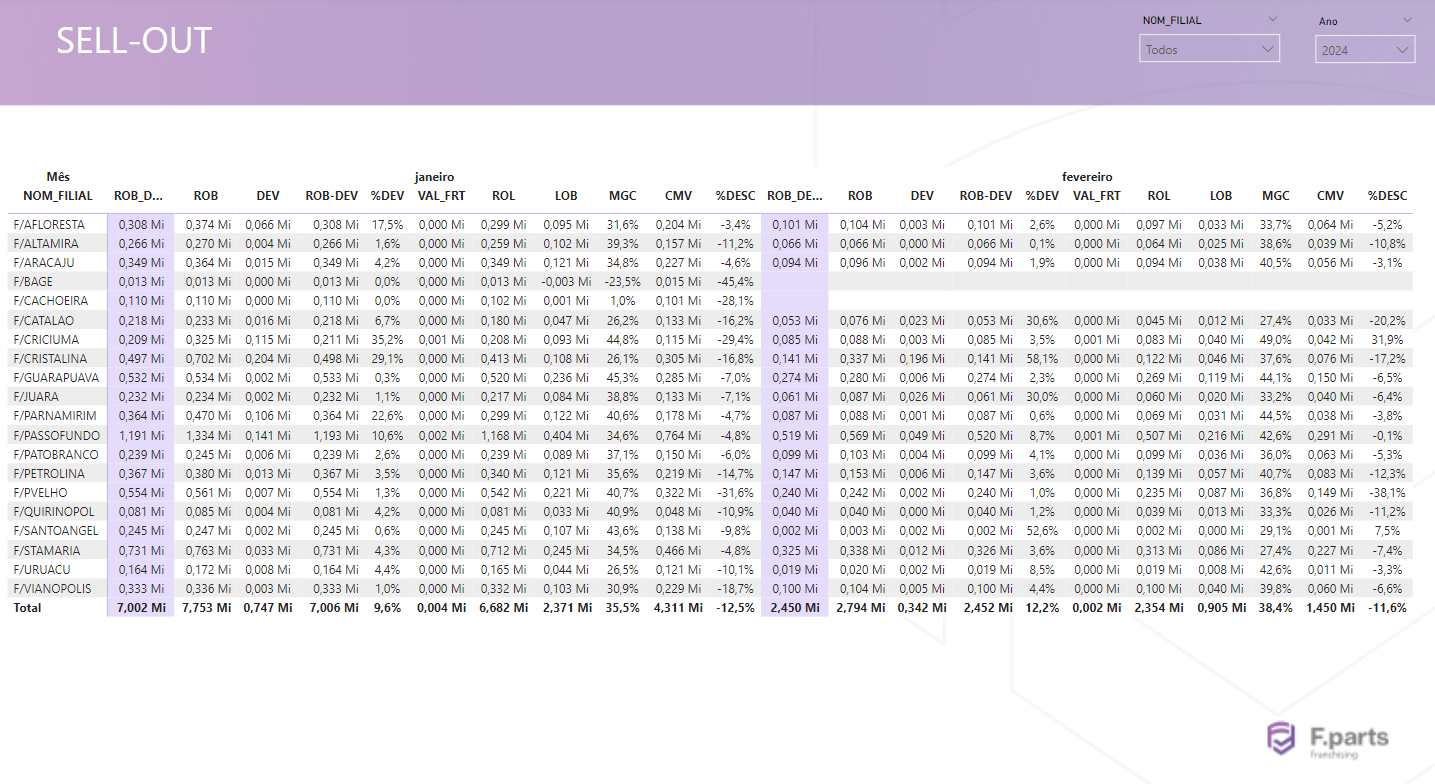
Task: Select the F/ARACAJU row label
Action: pyautogui.click(x=44, y=263)
